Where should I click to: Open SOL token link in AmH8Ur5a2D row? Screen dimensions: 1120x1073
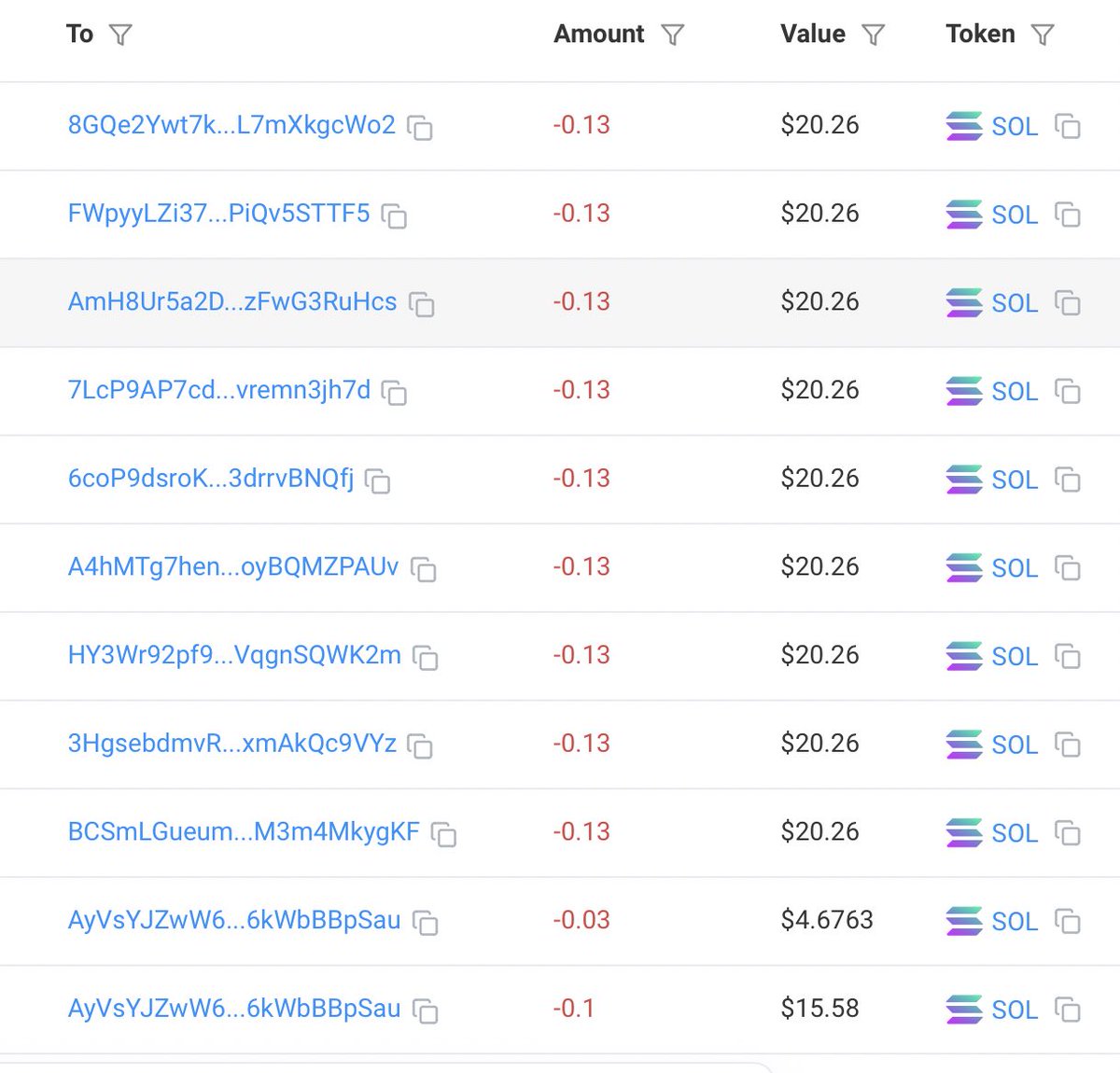(1015, 304)
